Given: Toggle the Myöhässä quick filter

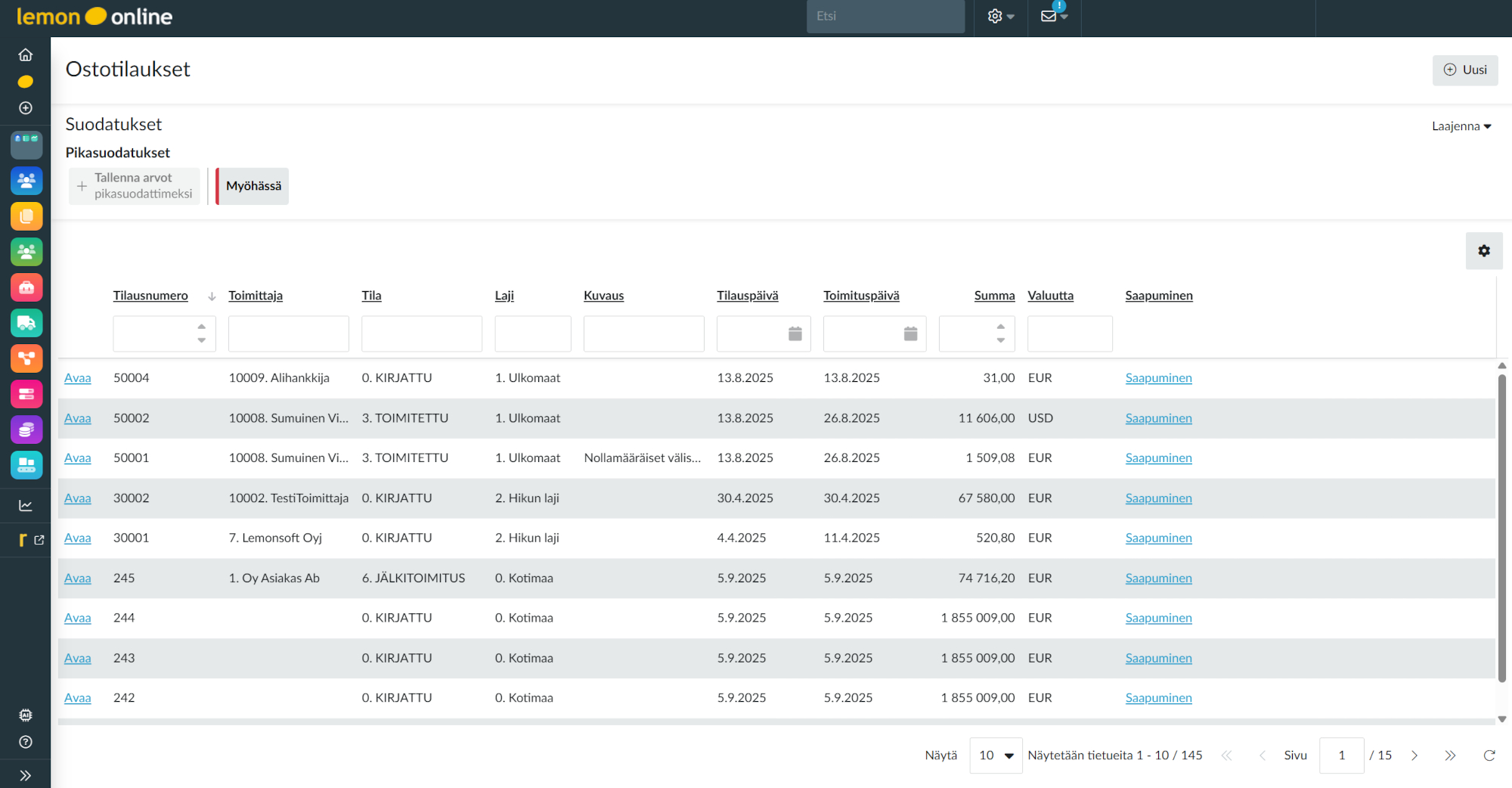Looking at the screenshot, I should (253, 186).
